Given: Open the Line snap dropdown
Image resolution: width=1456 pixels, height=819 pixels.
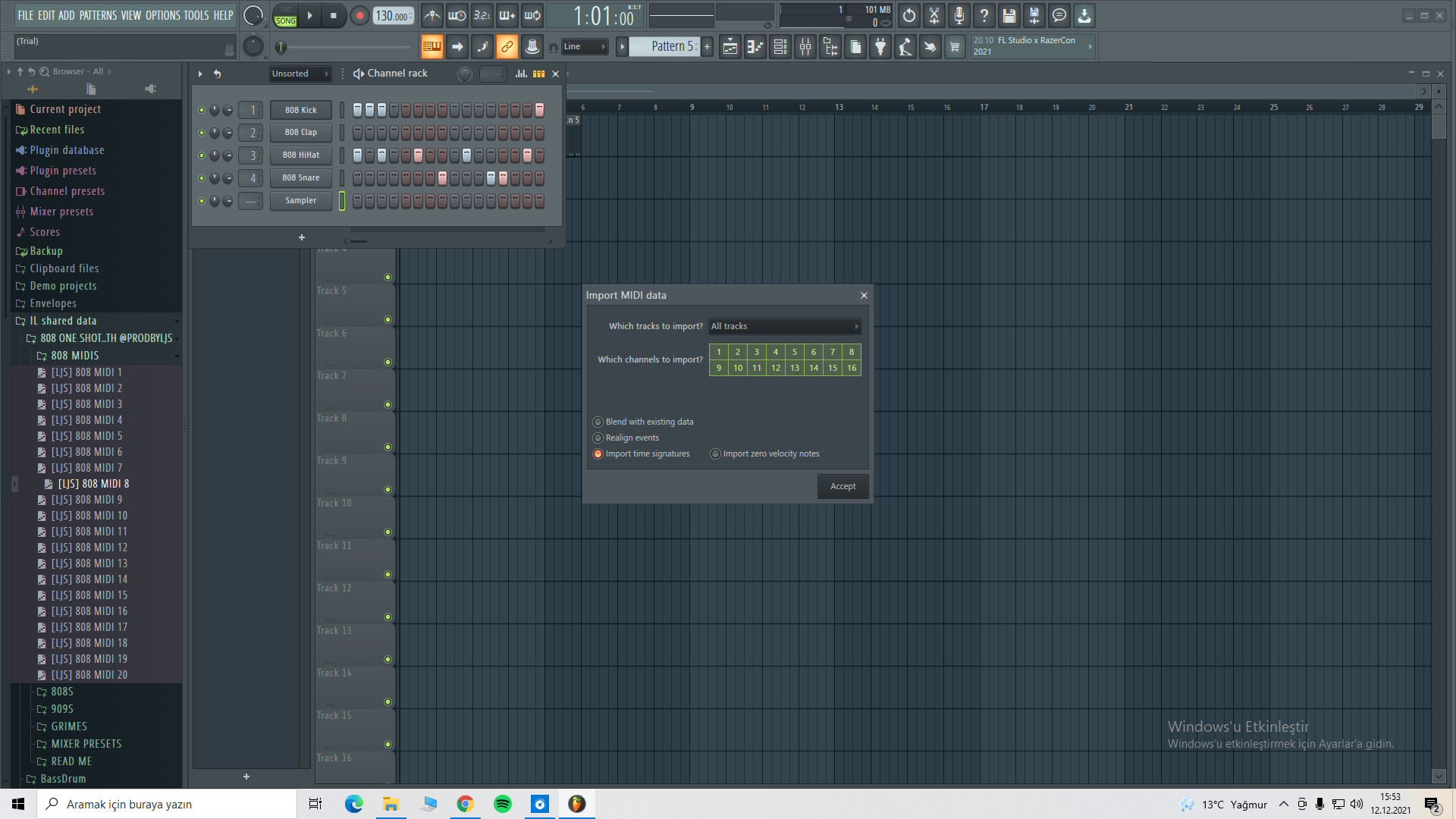Looking at the screenshot, I should pyautogui.click(x=585, y=47).
